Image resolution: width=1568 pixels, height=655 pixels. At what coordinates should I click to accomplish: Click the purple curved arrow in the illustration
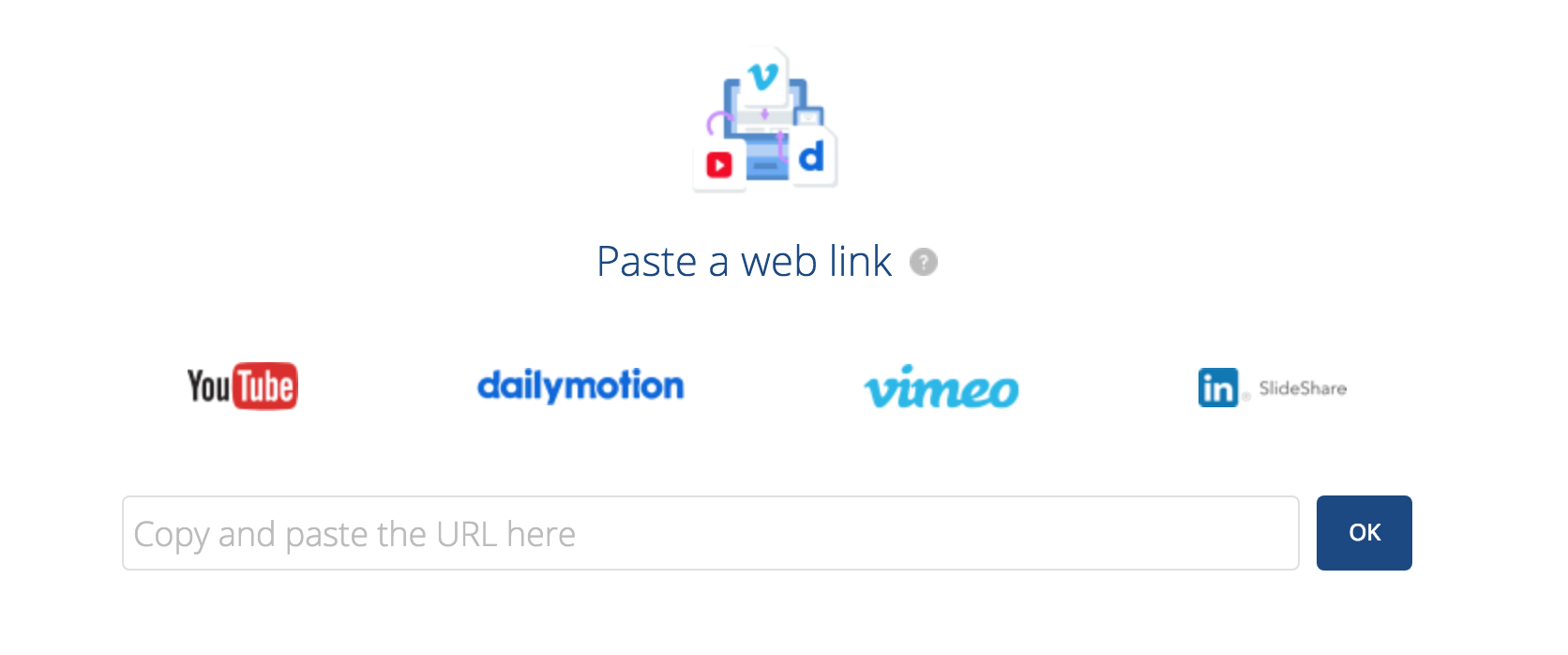click(x=718, y=123)
